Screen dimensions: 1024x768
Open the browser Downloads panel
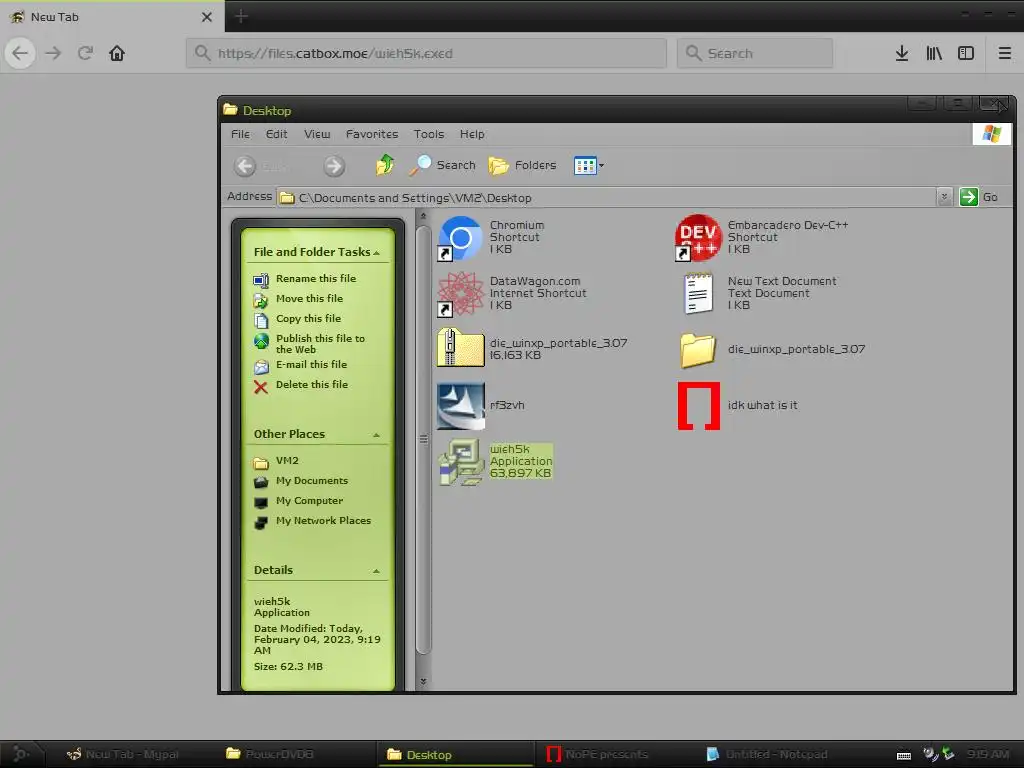coord(902,53)
